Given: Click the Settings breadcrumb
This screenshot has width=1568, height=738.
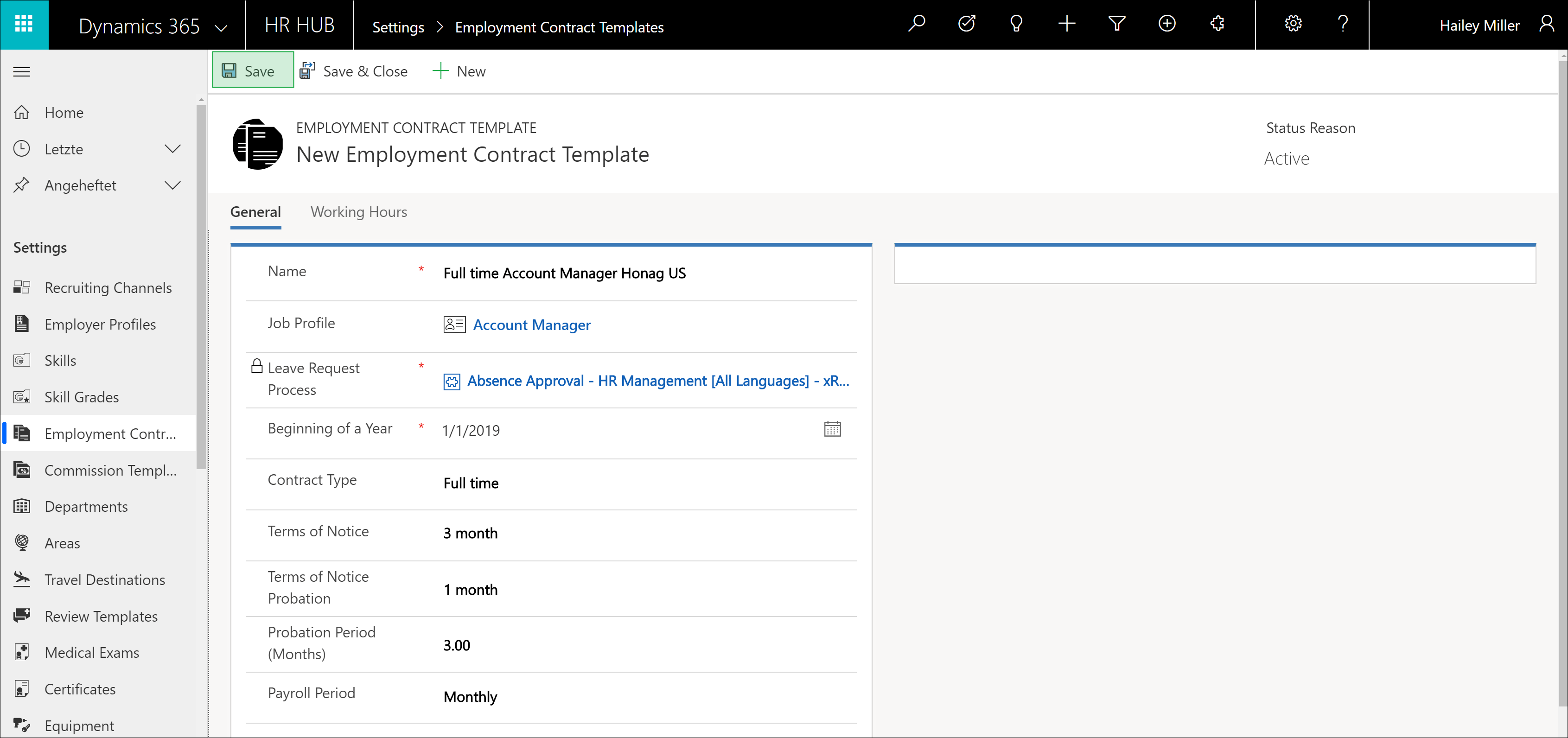Looking at the screenshot, I should tap(398, 27).
